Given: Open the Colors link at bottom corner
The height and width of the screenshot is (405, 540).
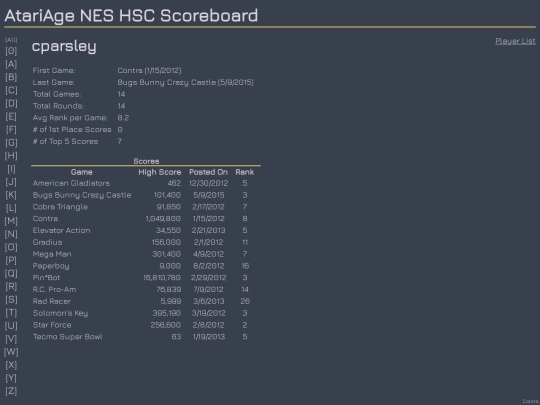Looking at the screenshot, I should click(531, 401).
